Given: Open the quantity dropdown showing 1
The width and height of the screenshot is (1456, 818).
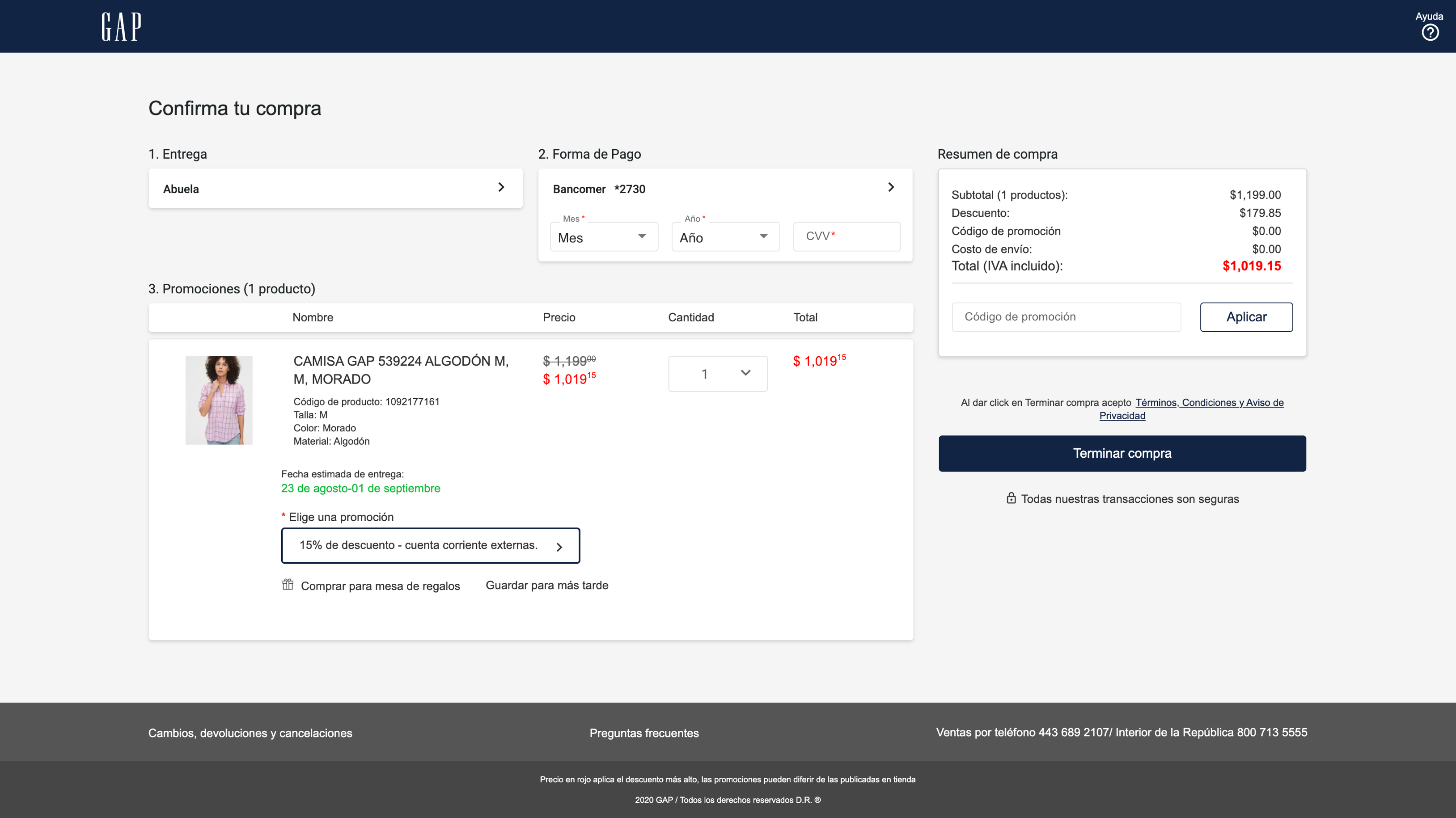Looking at the screenshot, I should click(718, 373).
